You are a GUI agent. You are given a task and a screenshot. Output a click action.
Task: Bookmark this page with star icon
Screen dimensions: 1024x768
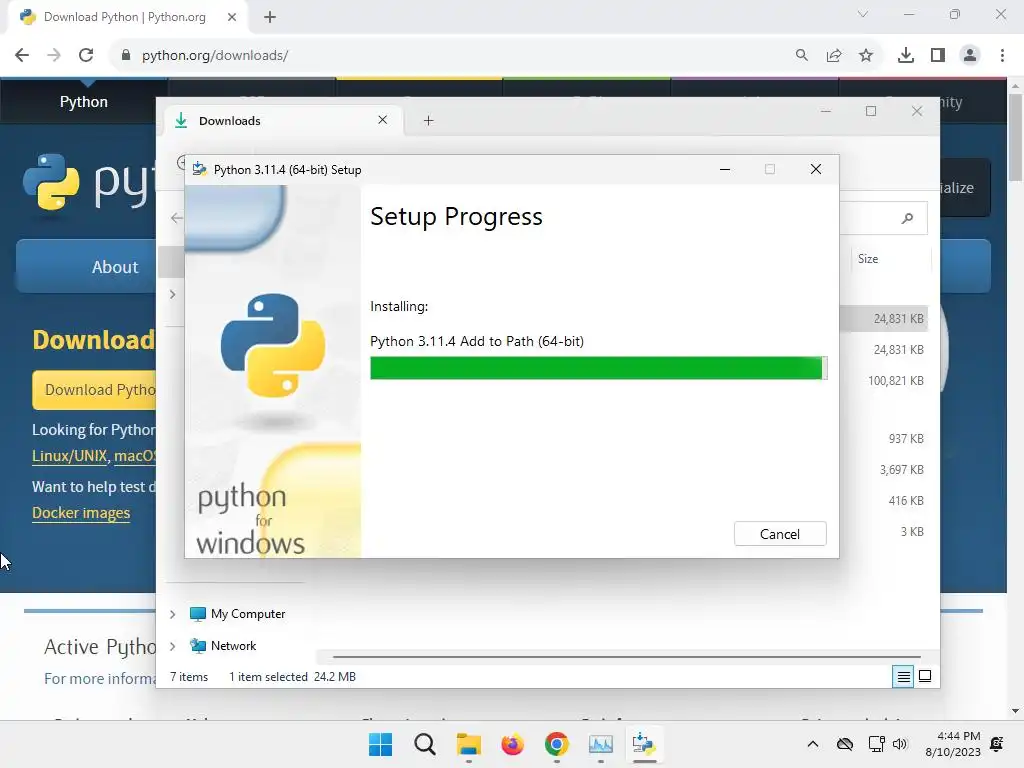[x=866, y=55]
